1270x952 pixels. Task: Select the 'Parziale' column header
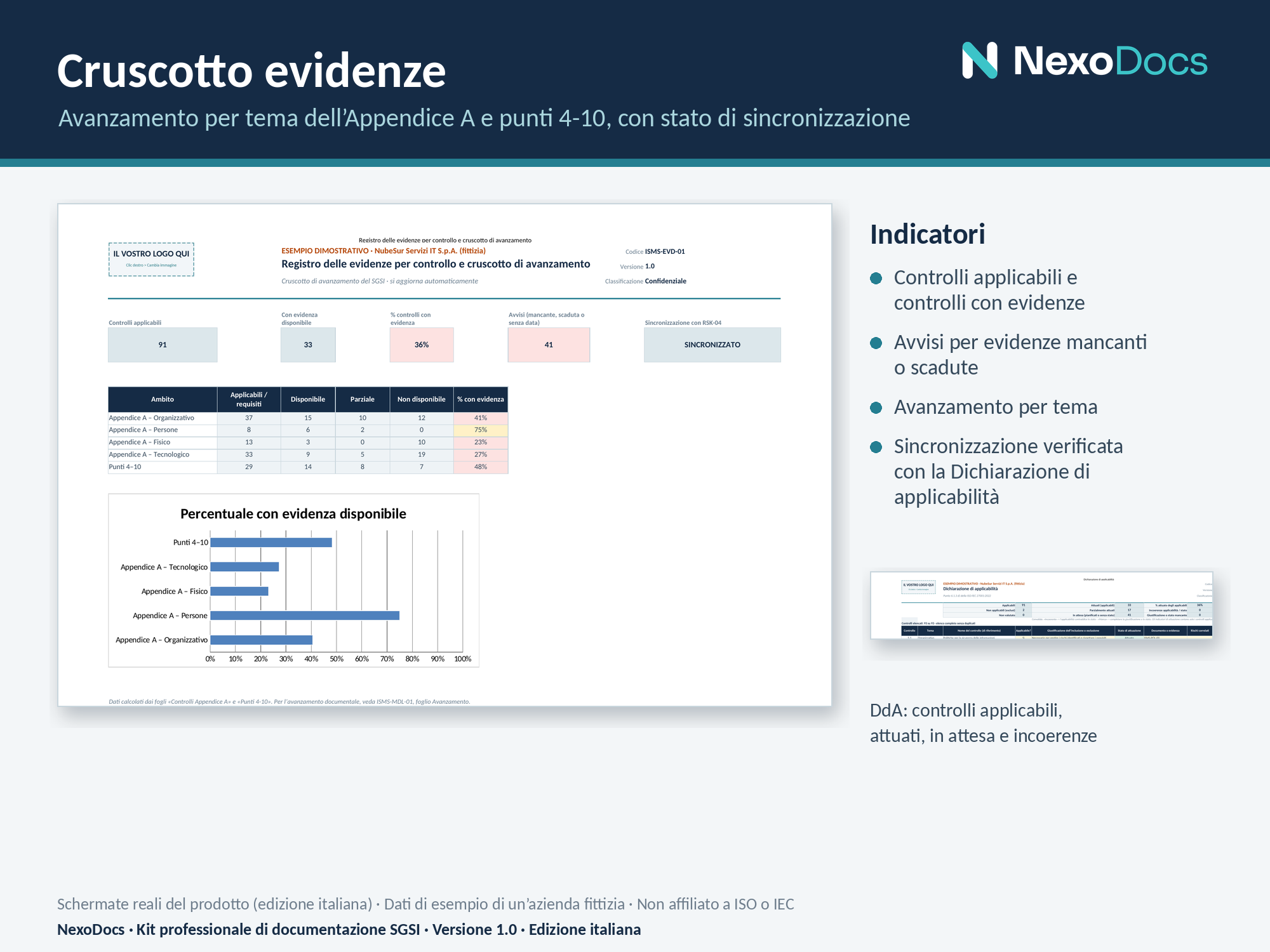pos(363,399)
